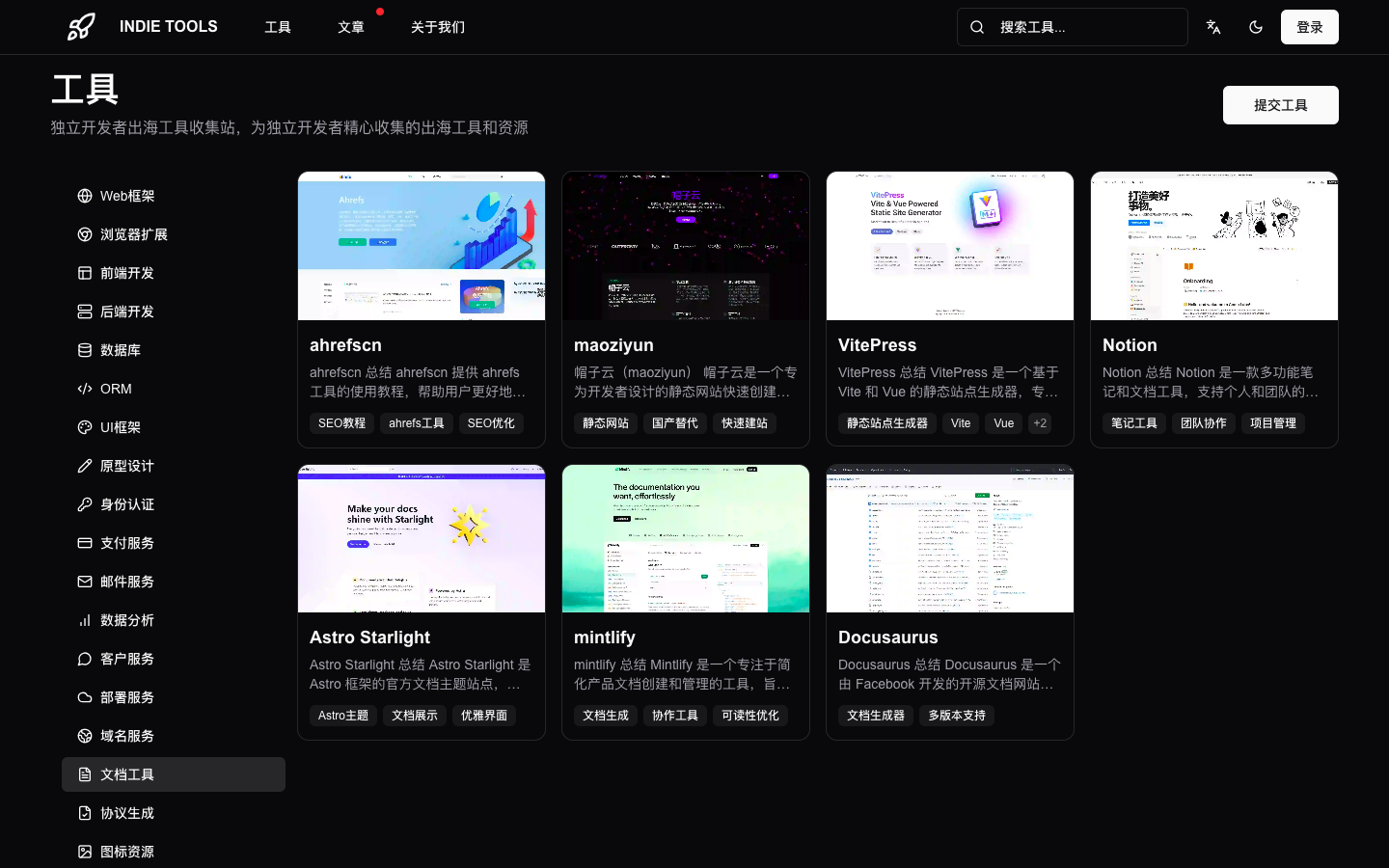
Task: Click the 项目管理 tag
Action: (1273, 423)
